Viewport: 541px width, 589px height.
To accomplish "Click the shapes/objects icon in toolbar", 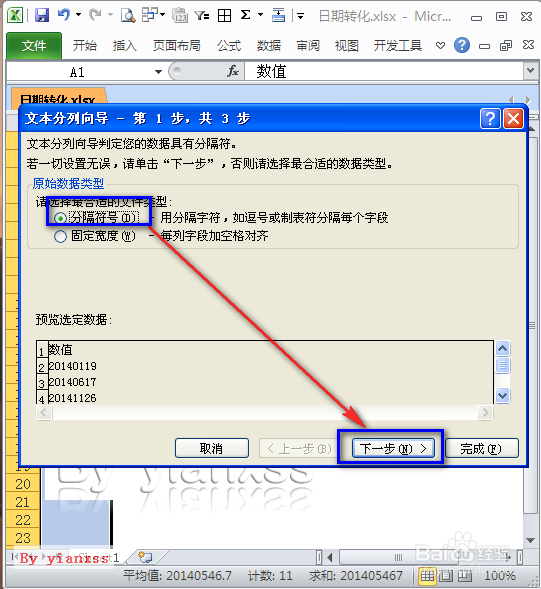I will [150, 15].
